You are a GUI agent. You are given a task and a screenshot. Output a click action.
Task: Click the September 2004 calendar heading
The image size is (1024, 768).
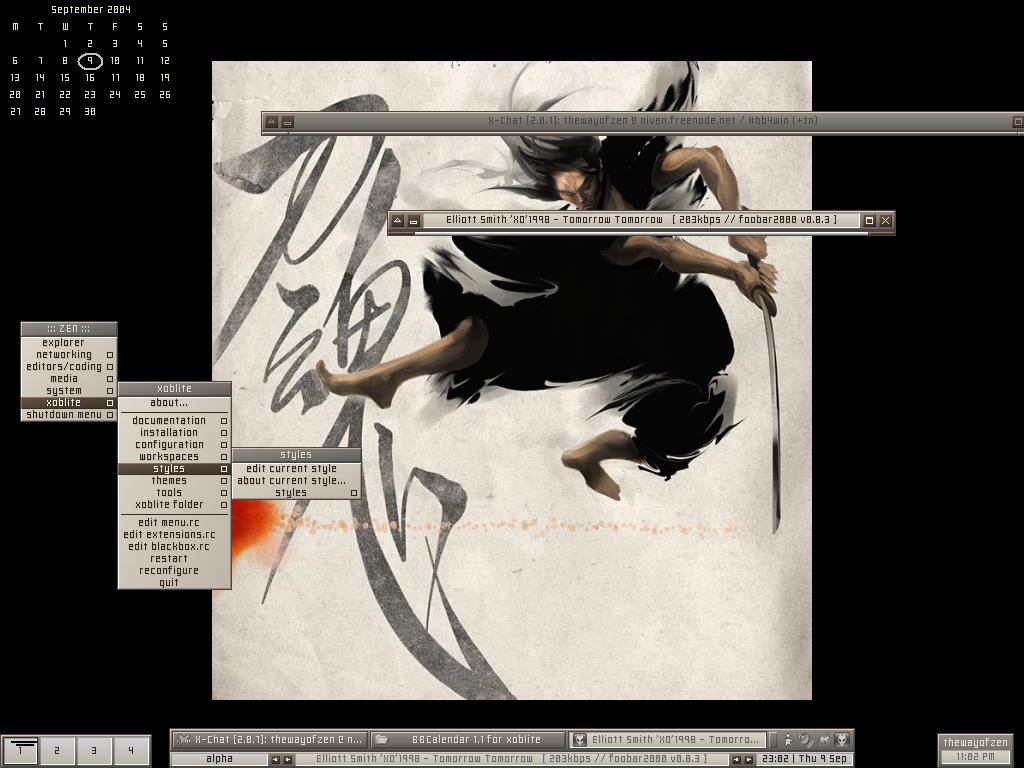click(x=91, y=10)
